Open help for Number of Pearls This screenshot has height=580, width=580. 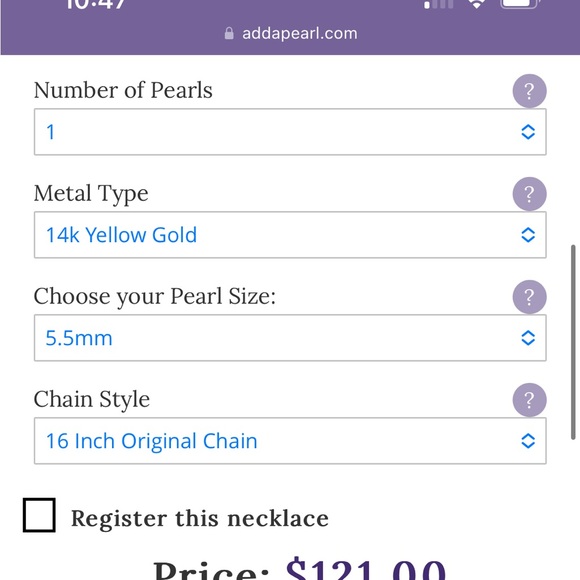click(529, 91)
